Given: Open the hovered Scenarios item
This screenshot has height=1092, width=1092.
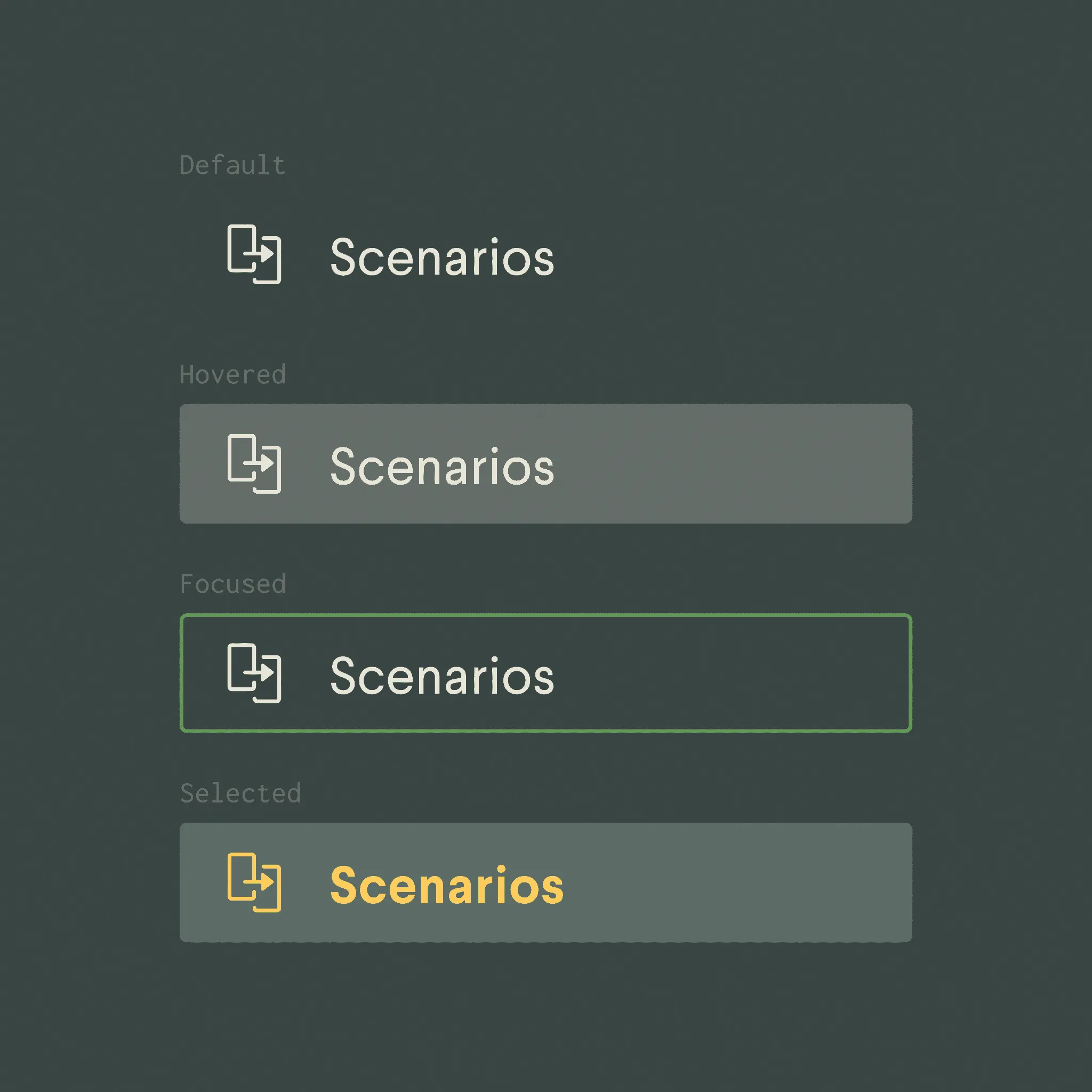Looking at the screenshot, I should [x=545, y=463].
